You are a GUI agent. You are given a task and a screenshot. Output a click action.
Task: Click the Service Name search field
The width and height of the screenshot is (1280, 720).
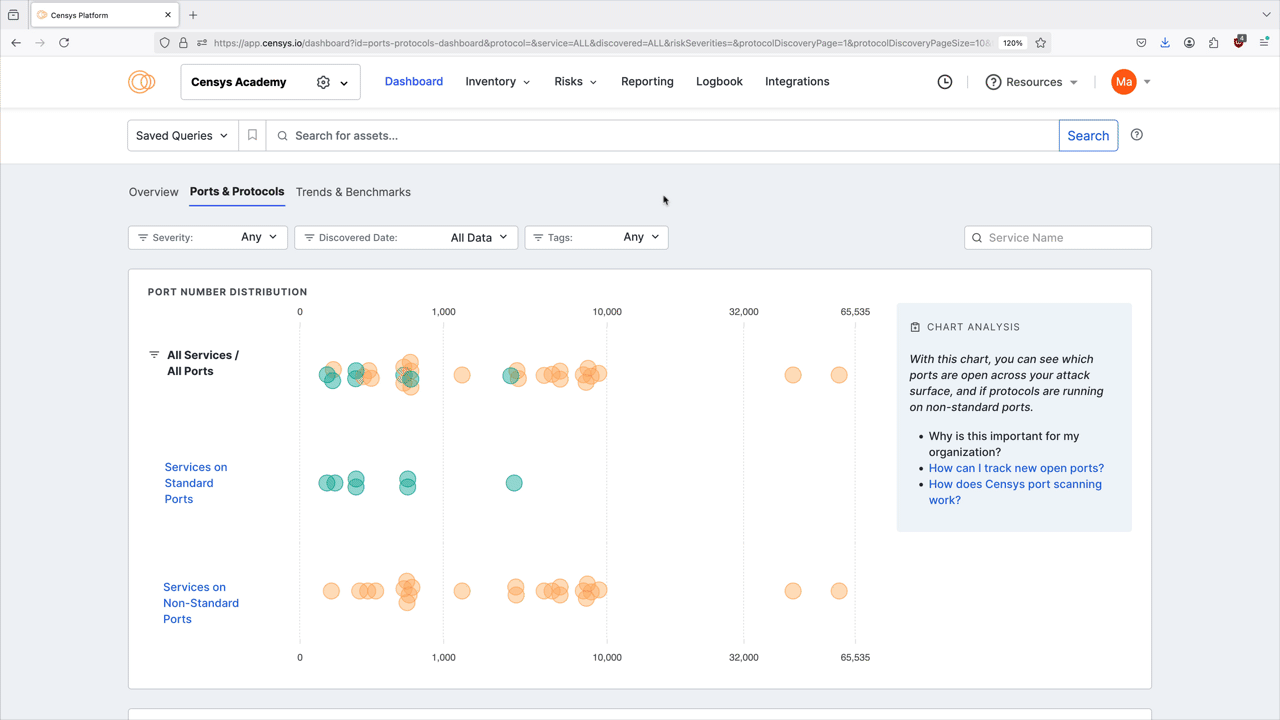(1058, 237)
